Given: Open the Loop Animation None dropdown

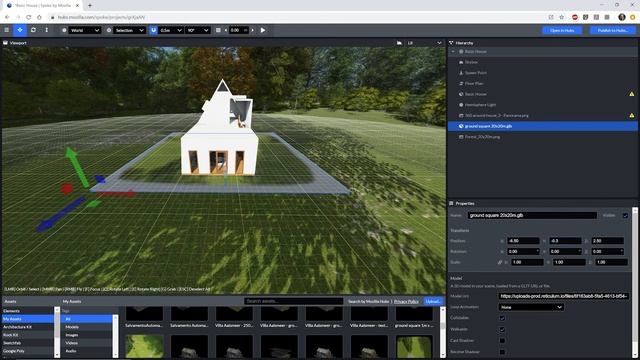Looking at the screenshot, I should (531, 307).
